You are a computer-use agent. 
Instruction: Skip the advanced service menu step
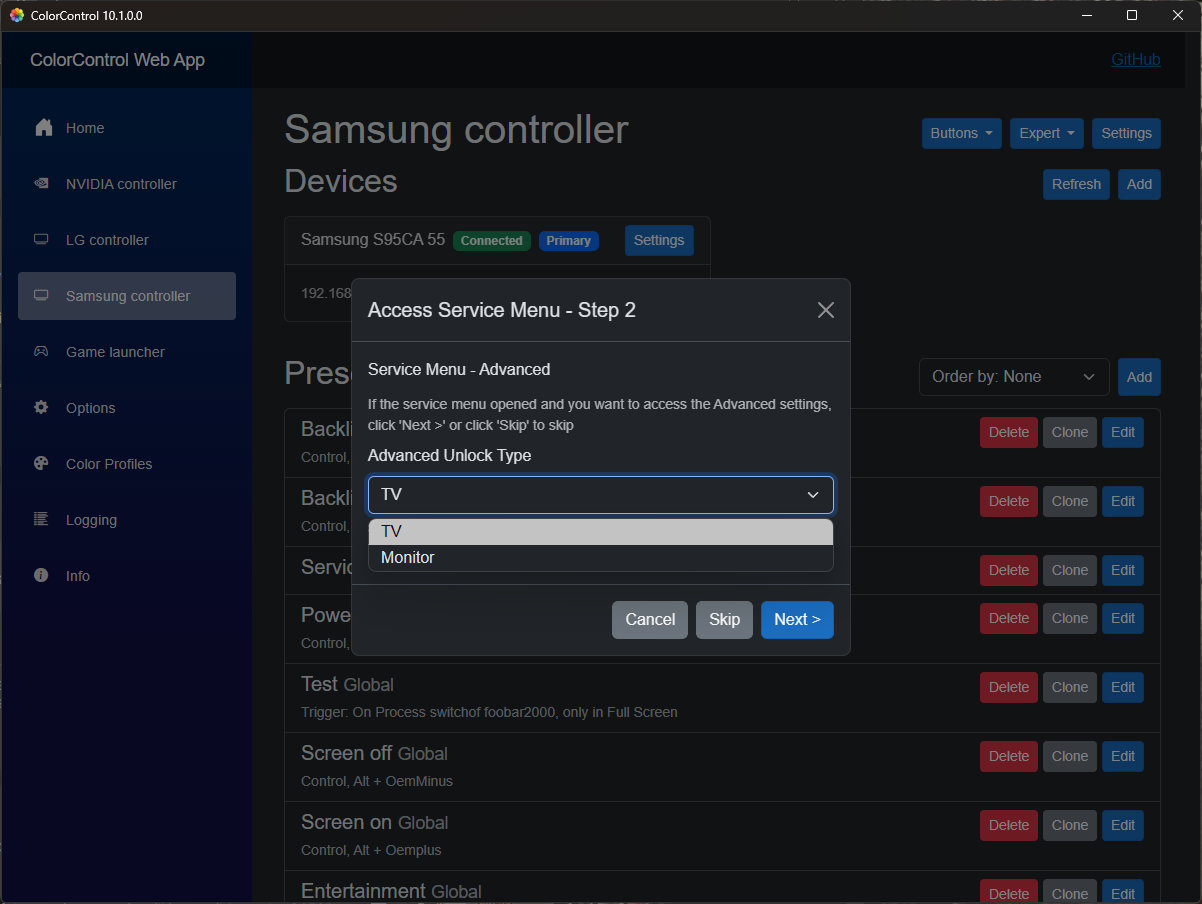pos(724,620)
